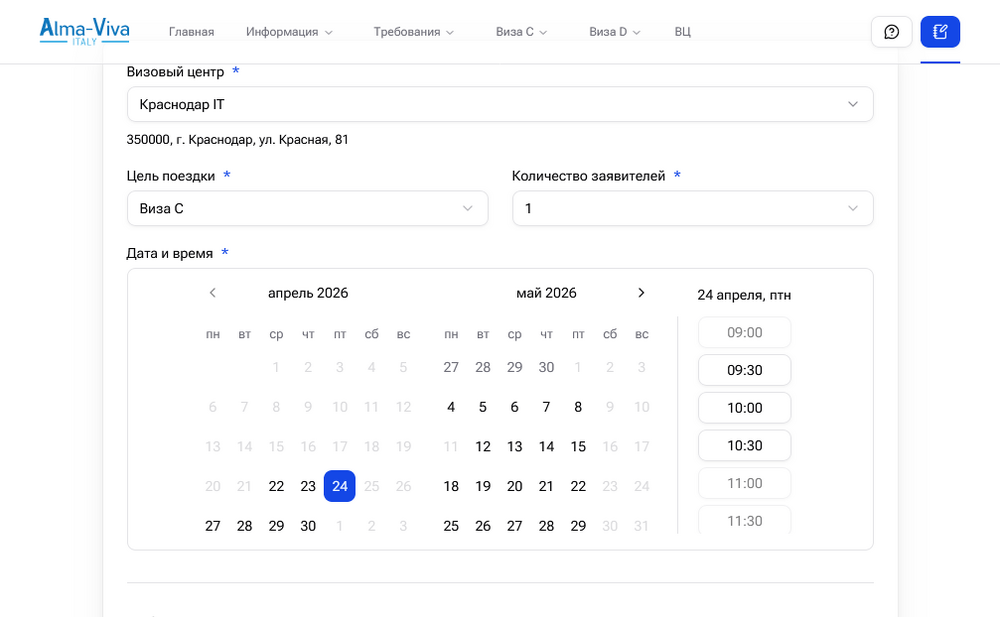
Task: Click the Alma-Viva Italy logo
Action: 84,32
